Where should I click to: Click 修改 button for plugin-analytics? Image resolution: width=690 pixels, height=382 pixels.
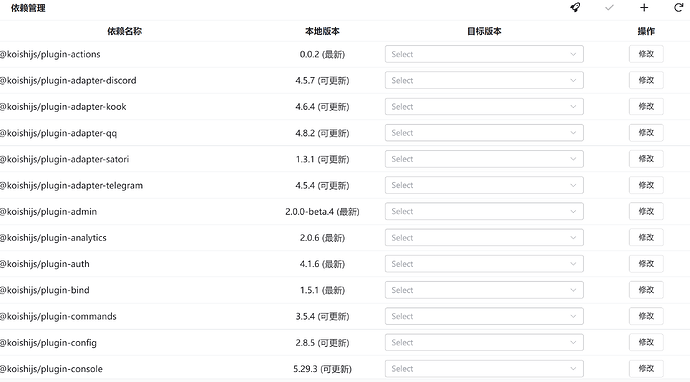[x=646, y=238]
